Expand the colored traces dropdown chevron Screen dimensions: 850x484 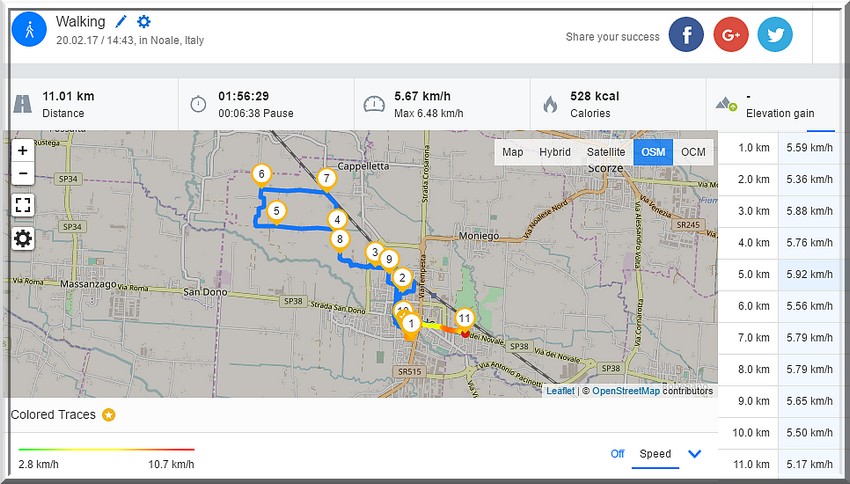point(694,454)
